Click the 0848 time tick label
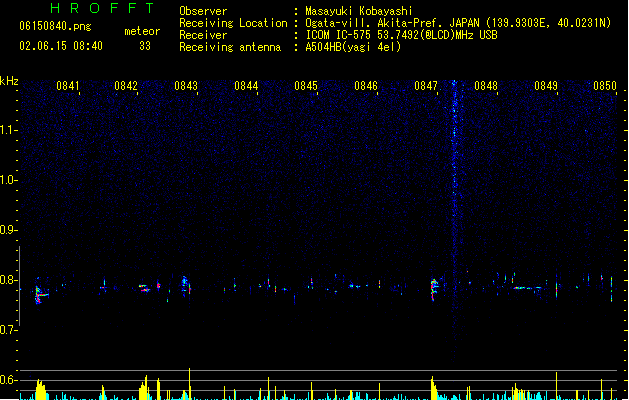This screenshot has width=629, height=400. (486, 86)
